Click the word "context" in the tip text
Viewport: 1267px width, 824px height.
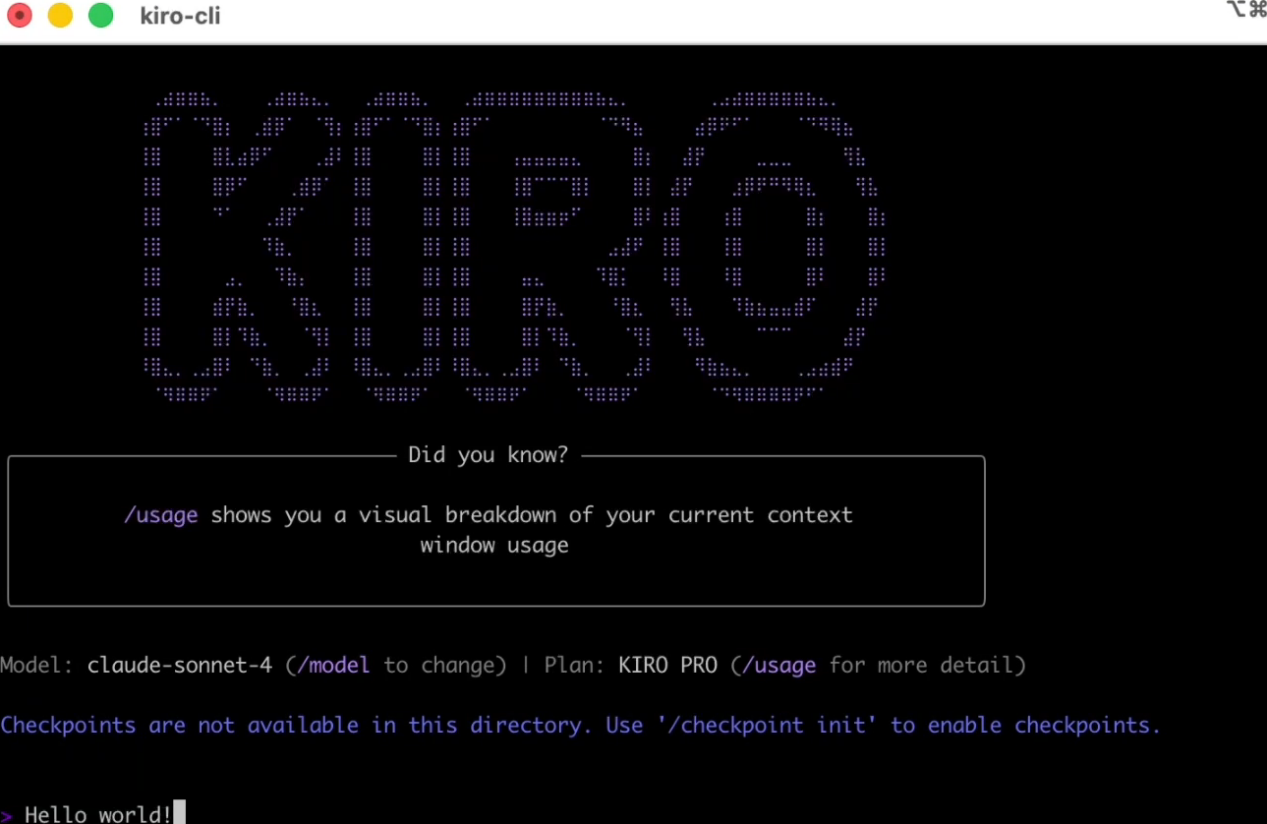tap(810, 515)
